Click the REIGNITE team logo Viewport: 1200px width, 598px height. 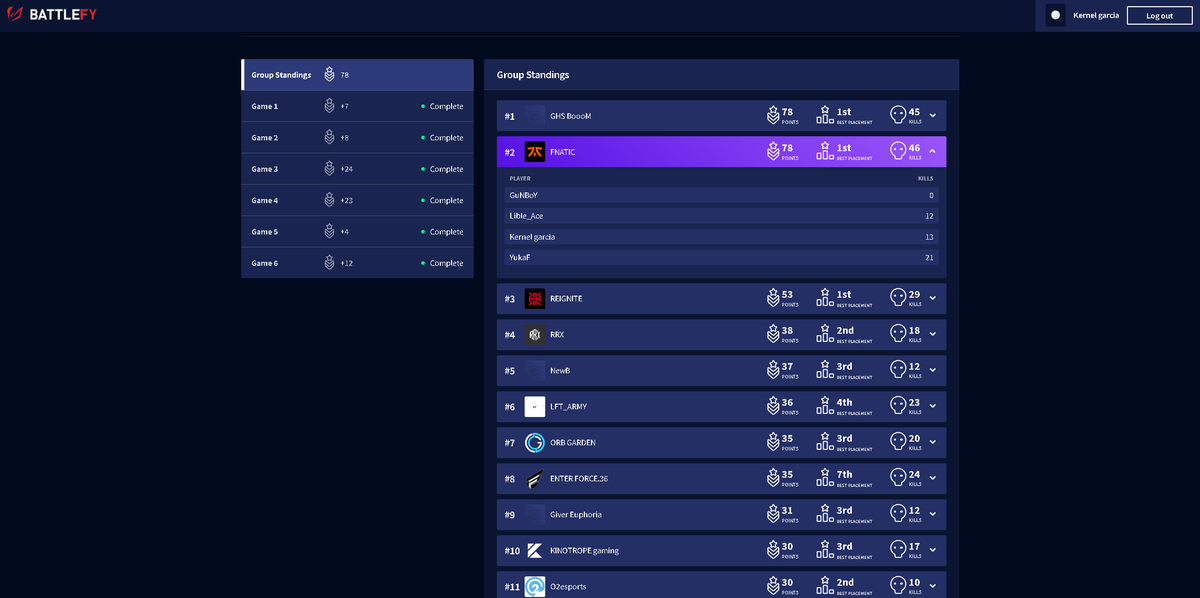[534, 298]
